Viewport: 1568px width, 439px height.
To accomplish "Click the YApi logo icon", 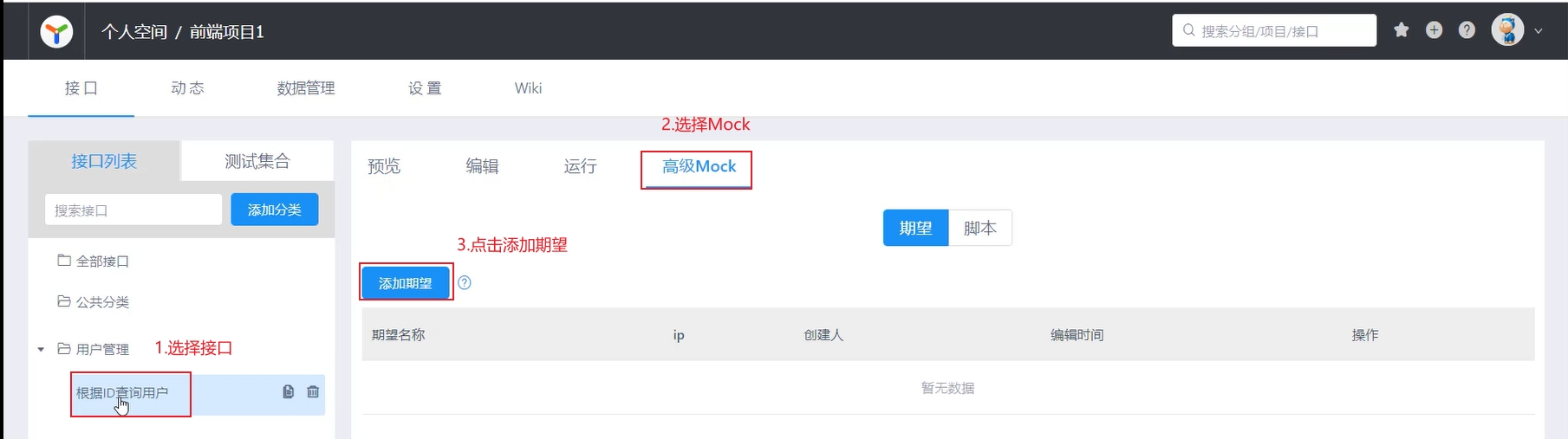I will 56,32.
